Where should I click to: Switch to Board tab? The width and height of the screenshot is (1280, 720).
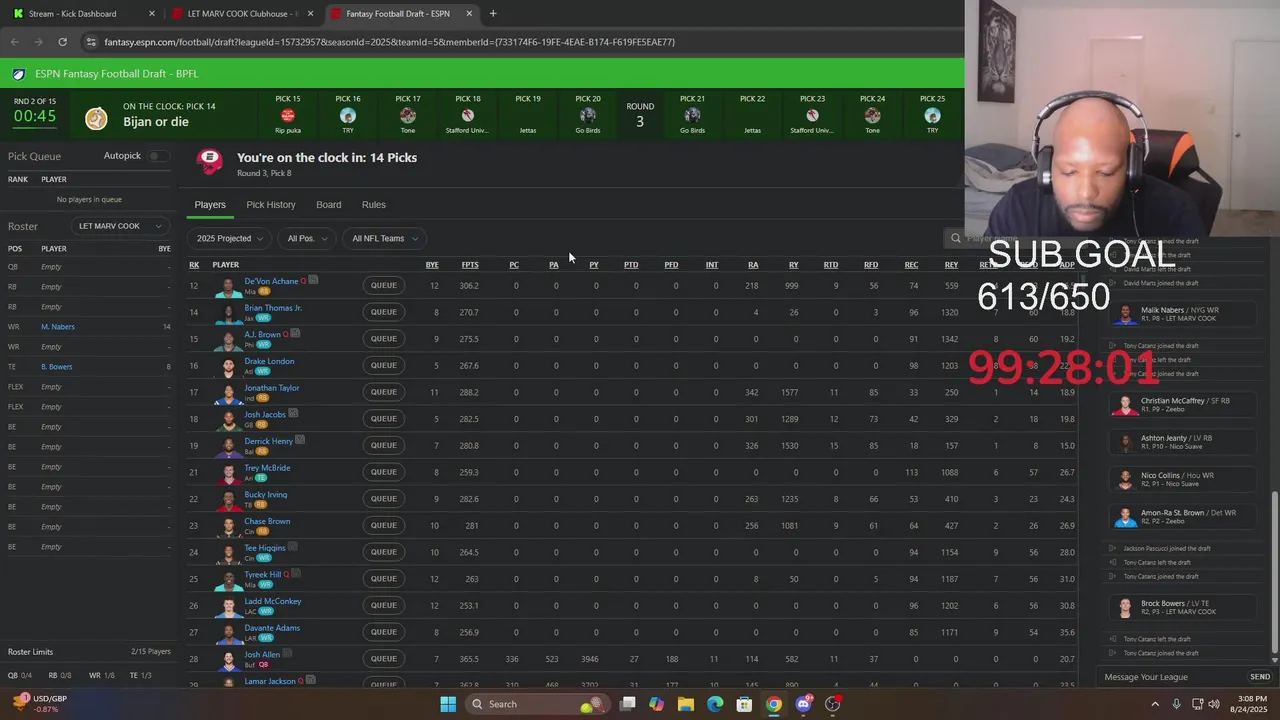329,205
